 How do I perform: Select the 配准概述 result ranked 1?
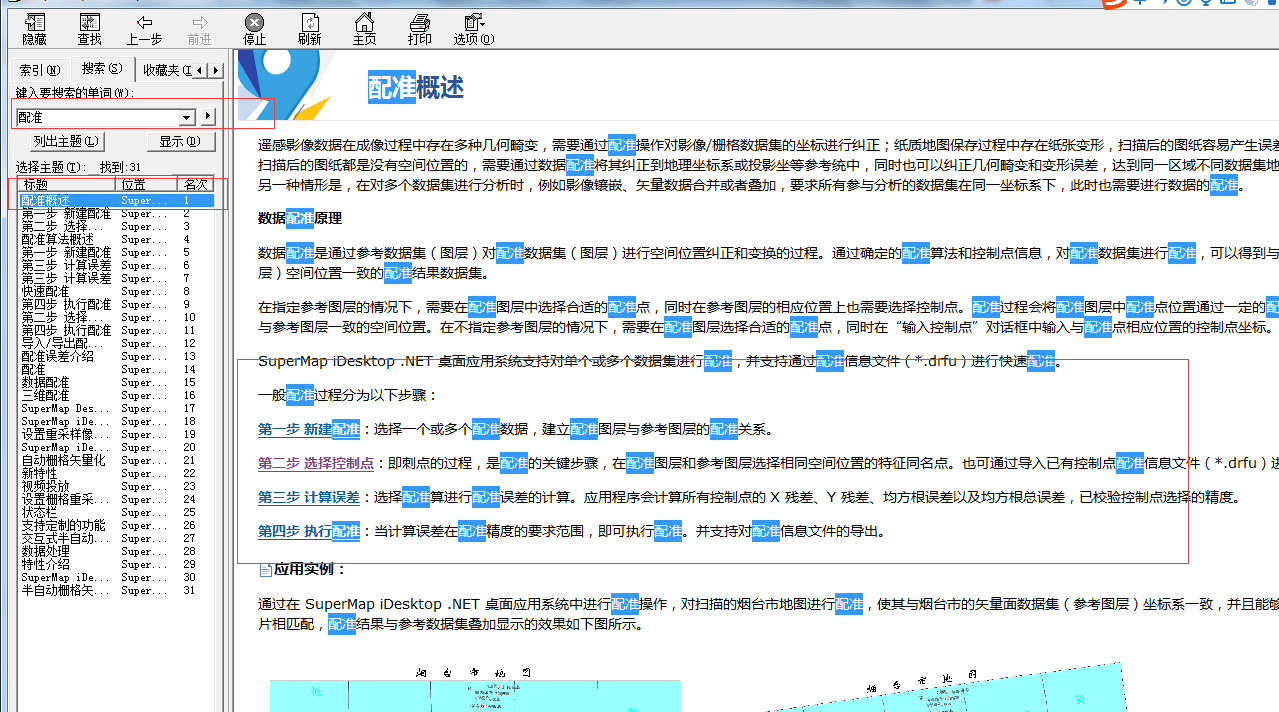pyautogui.click(x=116, y=200)
